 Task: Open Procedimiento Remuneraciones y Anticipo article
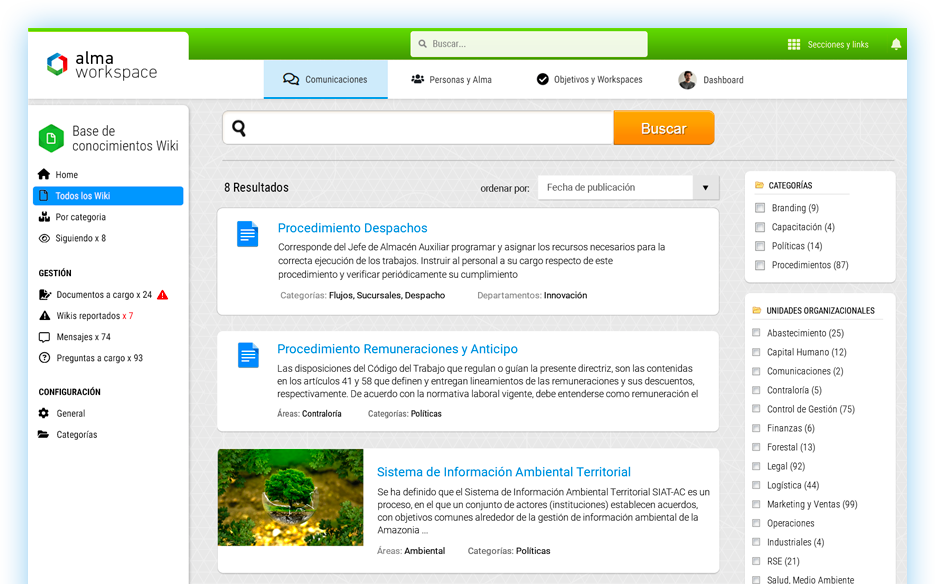[397, 349]
